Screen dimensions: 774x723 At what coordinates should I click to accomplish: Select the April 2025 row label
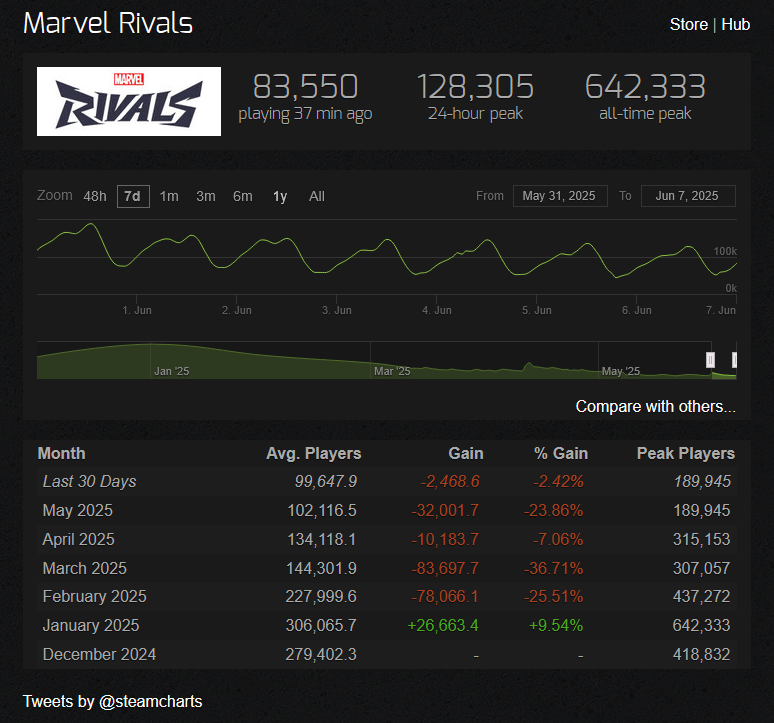tap(78, 539)
